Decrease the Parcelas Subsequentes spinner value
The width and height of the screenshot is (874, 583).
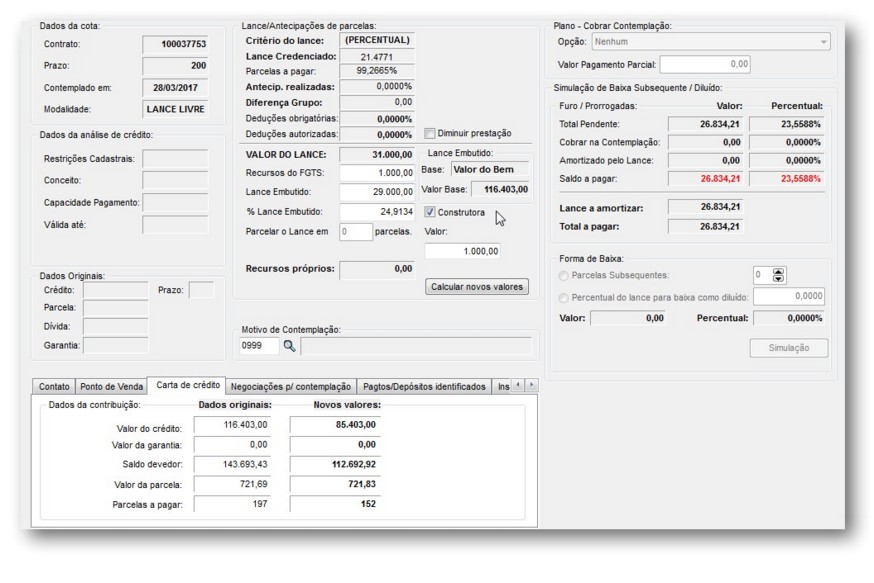(x=778, y=278)
